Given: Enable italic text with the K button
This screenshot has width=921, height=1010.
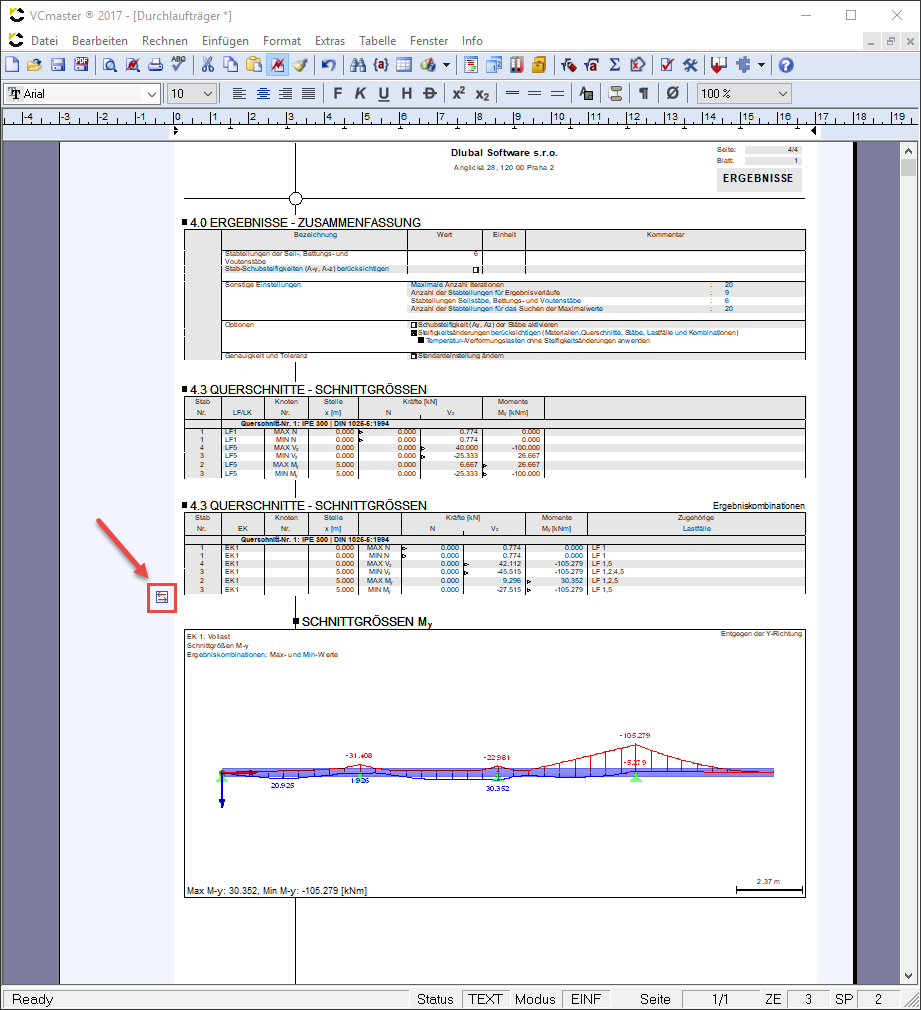Looking at the screenshot, I should tap(360, 93).
